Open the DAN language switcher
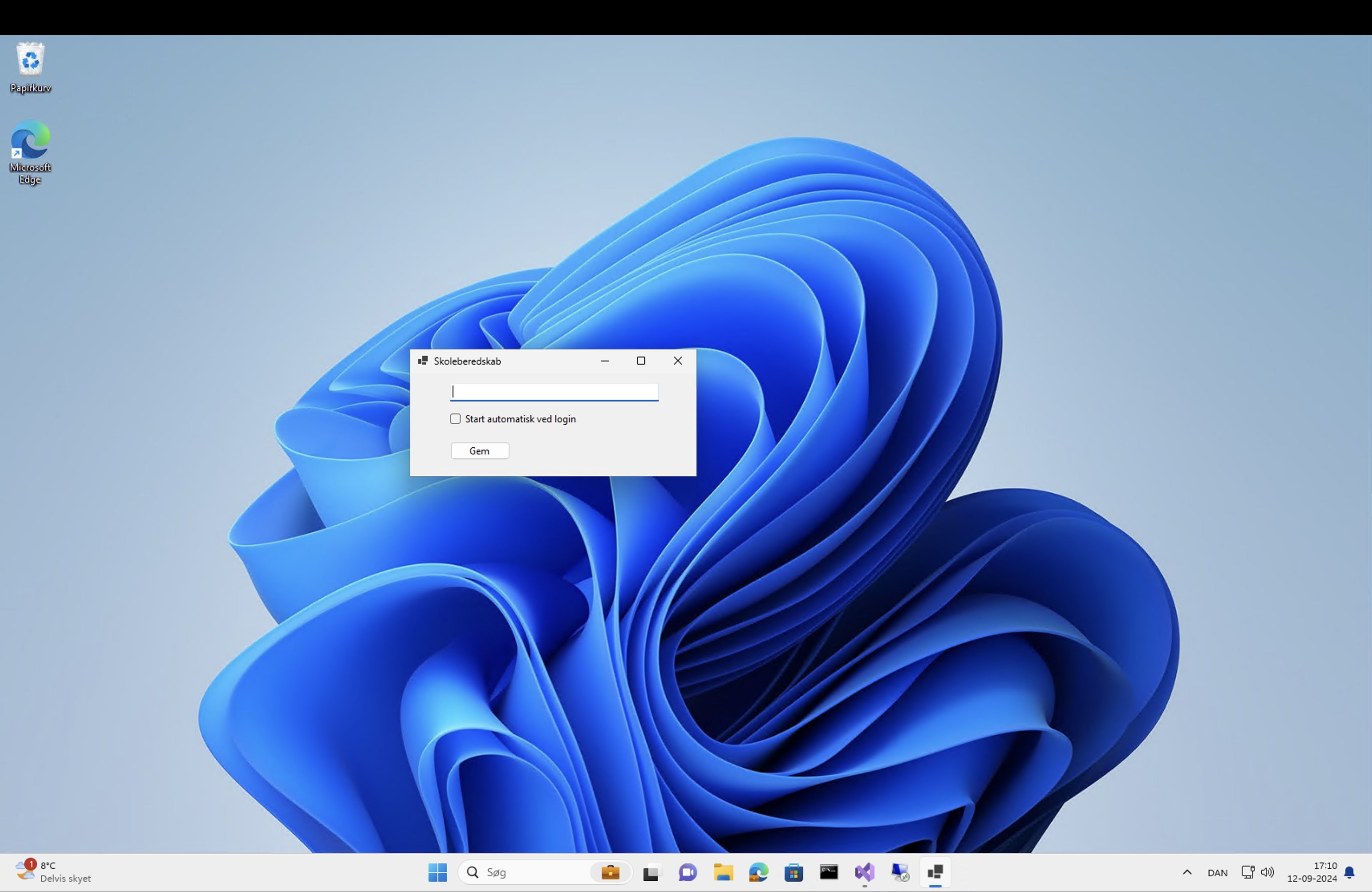 coord(1217,872)
